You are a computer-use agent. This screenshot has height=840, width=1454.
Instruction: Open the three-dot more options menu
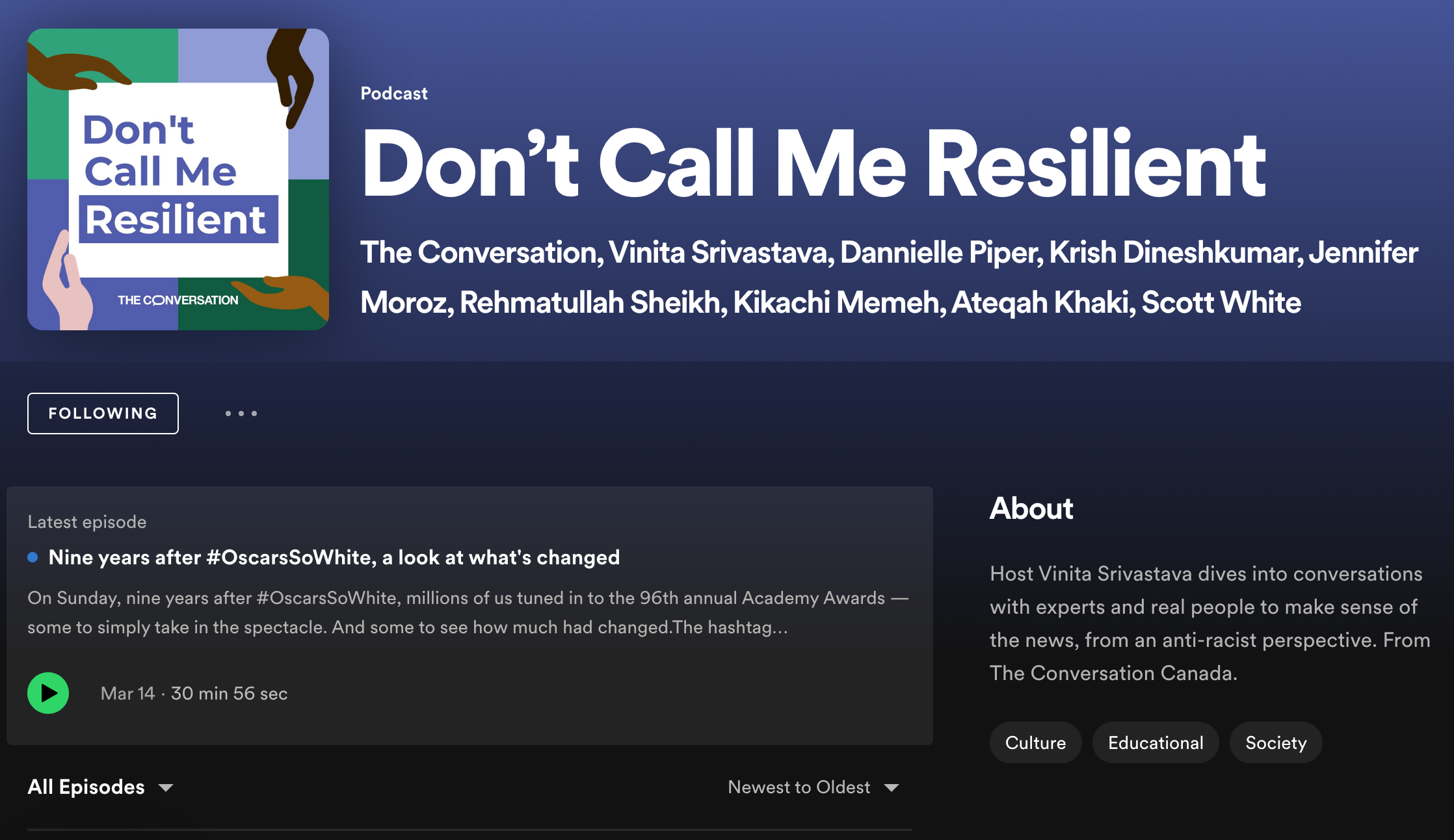(x=241, y=413)
